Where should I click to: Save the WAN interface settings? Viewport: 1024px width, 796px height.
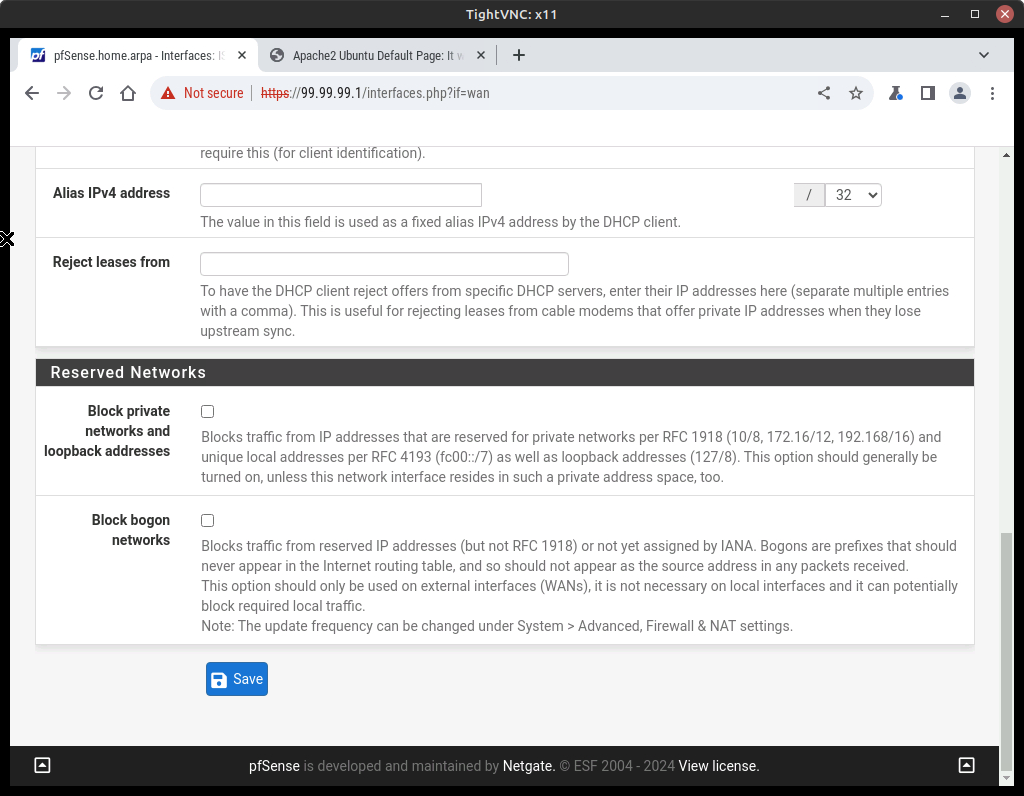pos(236,679)
